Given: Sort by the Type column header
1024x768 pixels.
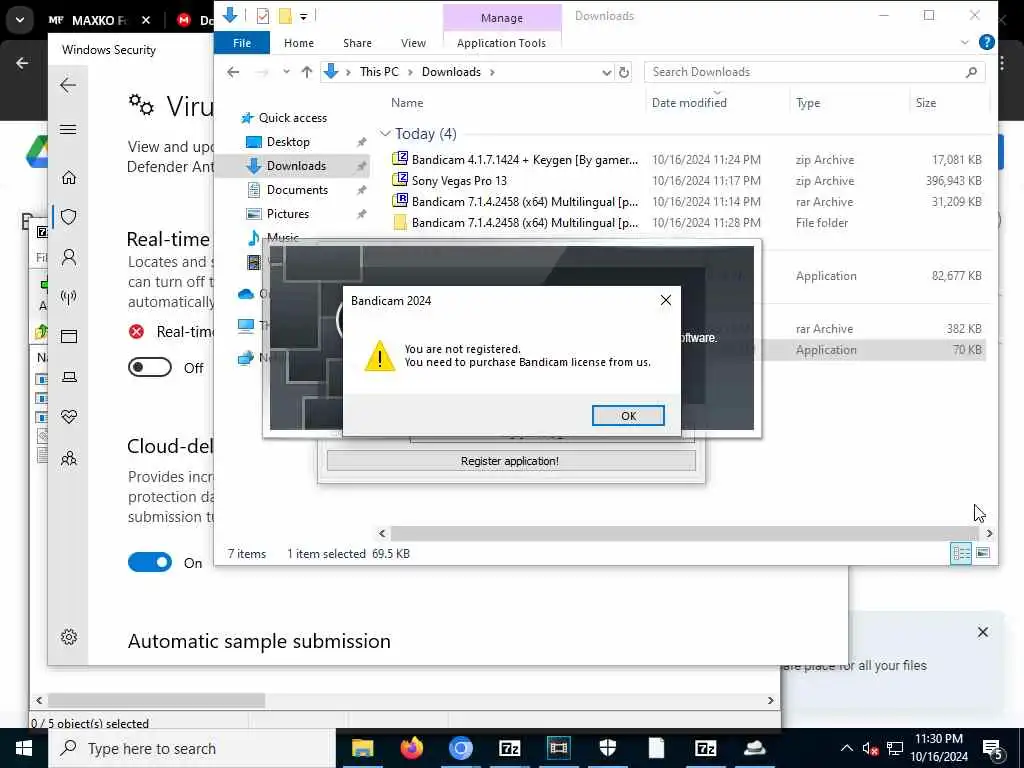Looking at the screenshot, I should [808, 103].
